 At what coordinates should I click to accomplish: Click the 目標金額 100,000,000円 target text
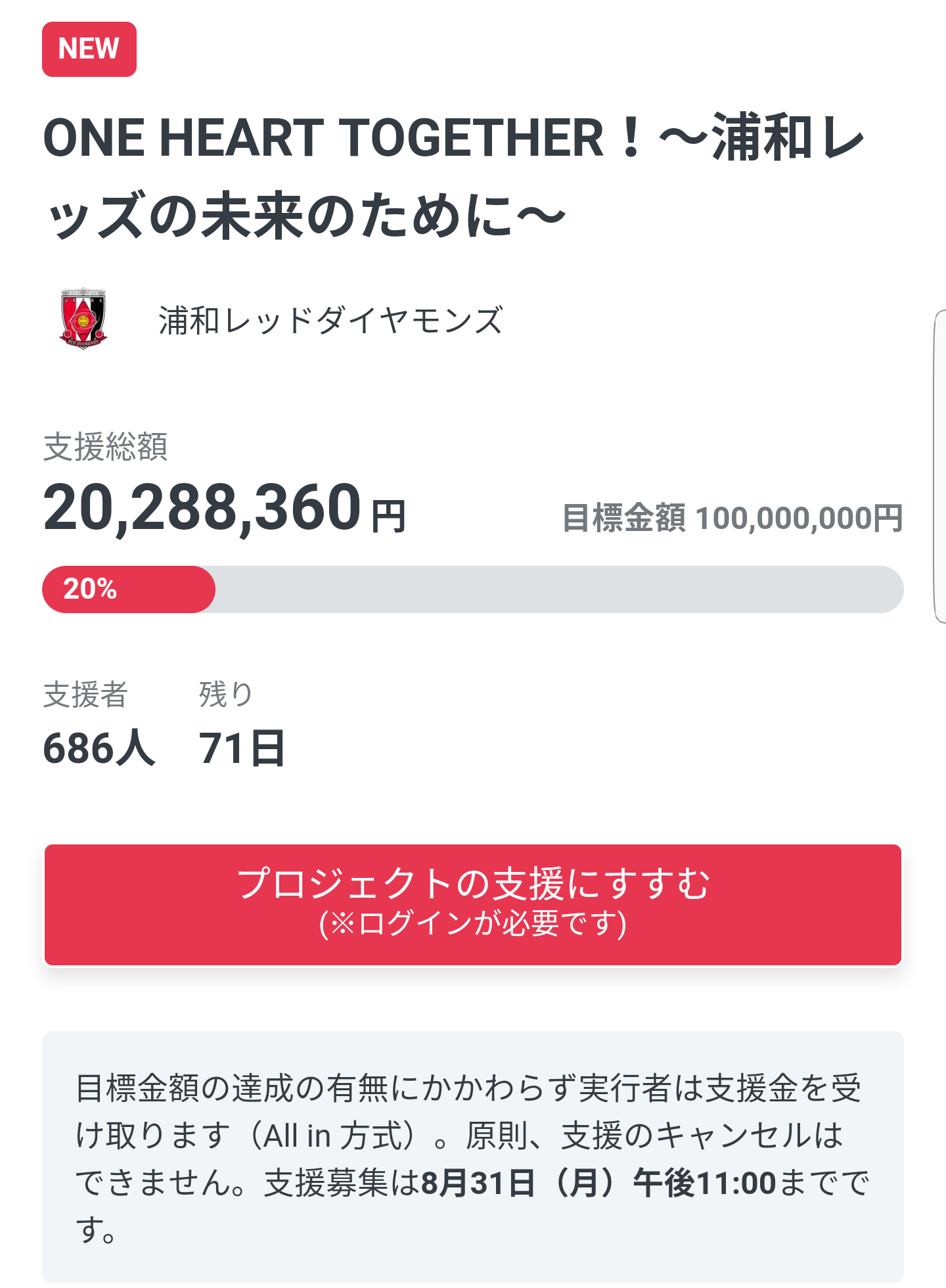(x=732, y=518)
